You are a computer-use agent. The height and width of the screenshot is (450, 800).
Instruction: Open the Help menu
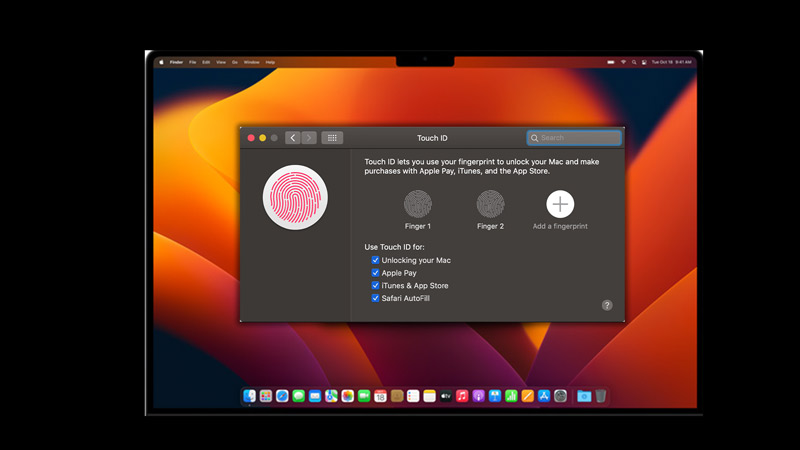pos(270,62)
